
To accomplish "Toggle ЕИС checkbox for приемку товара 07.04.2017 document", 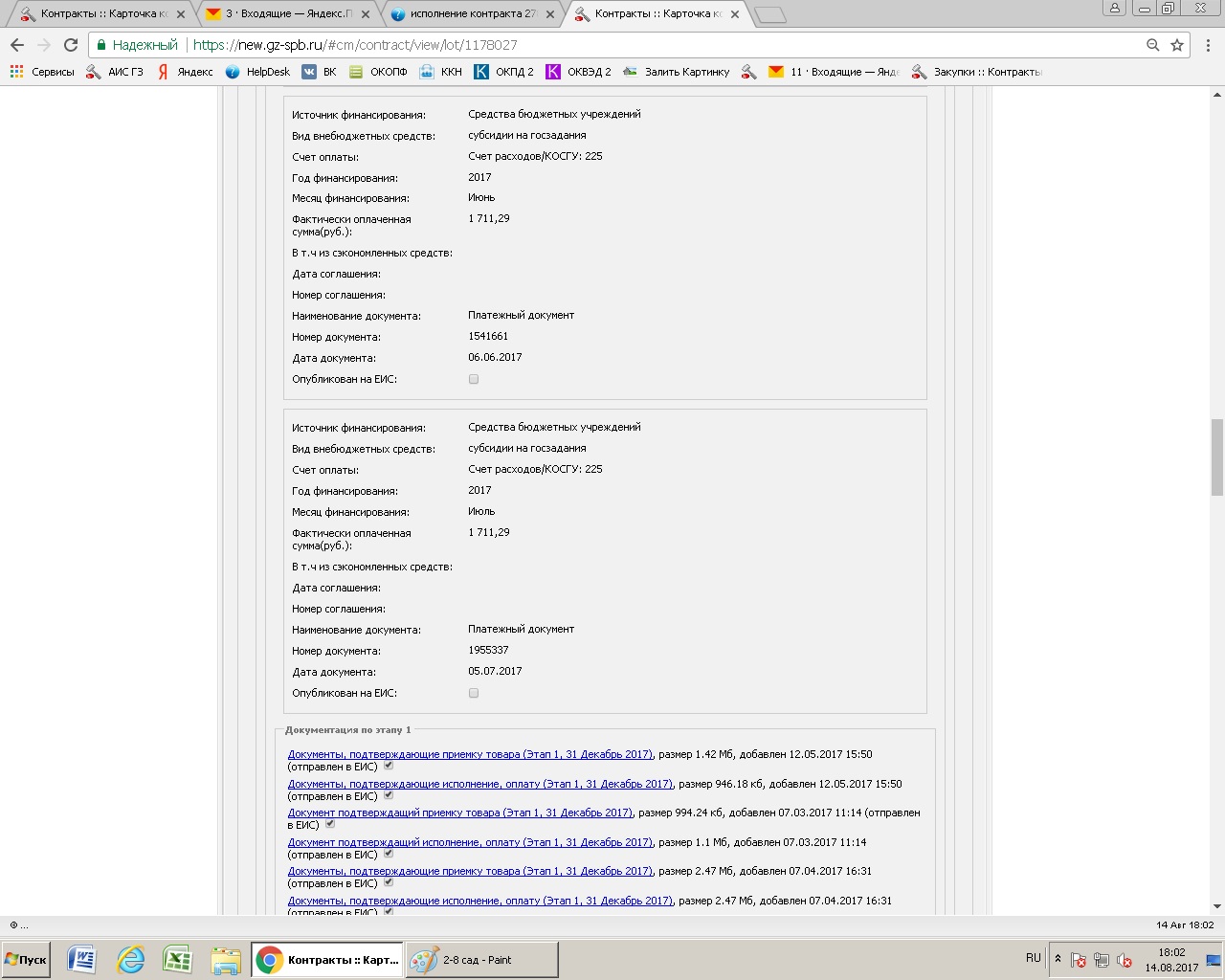I will 389,883.
